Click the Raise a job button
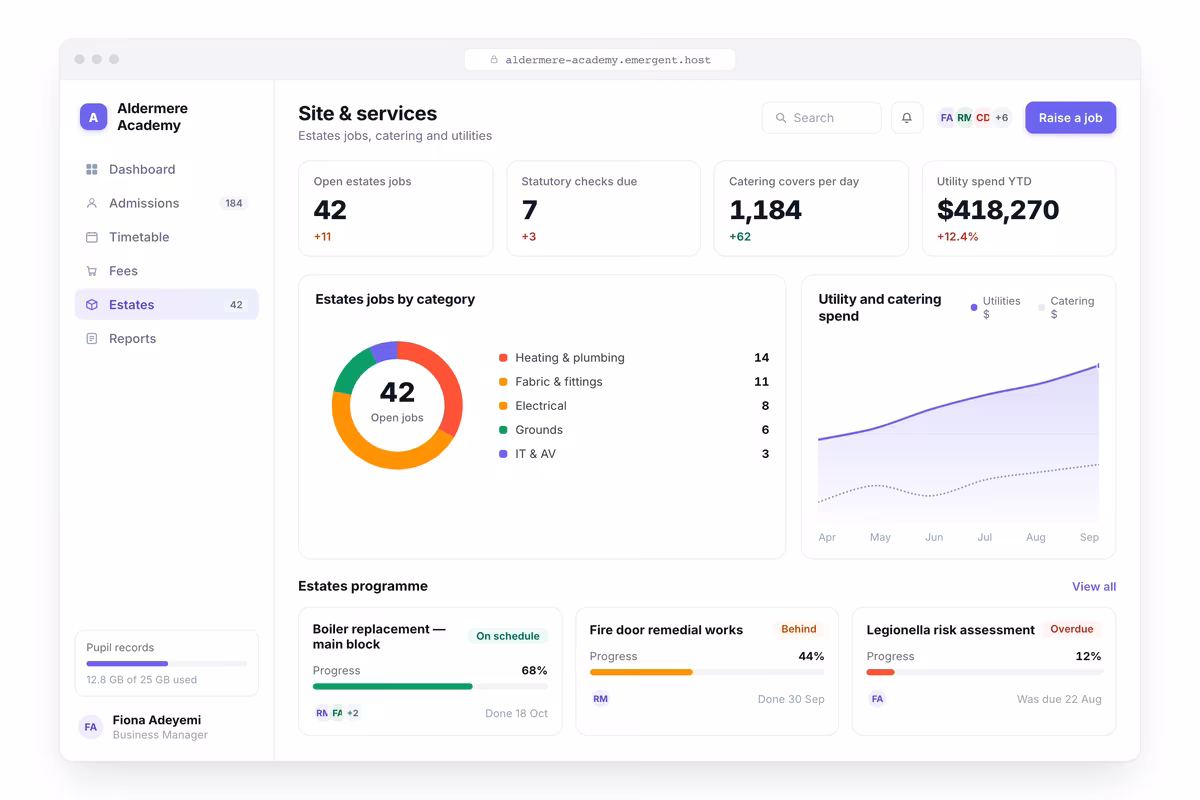Image resolution: width=1200 pixels, height=800 pixels. (x=1070, y=118)
